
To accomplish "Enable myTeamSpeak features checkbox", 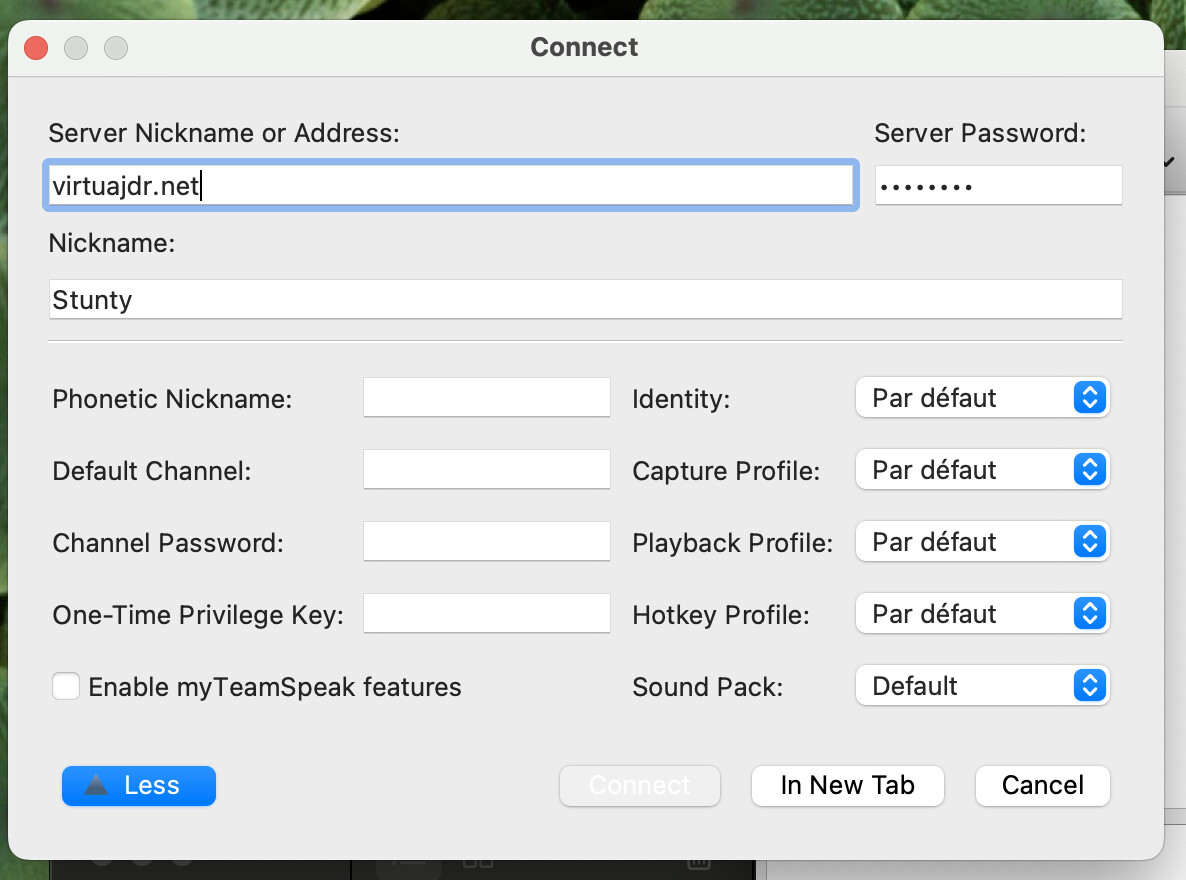I will tap(67, 687).
